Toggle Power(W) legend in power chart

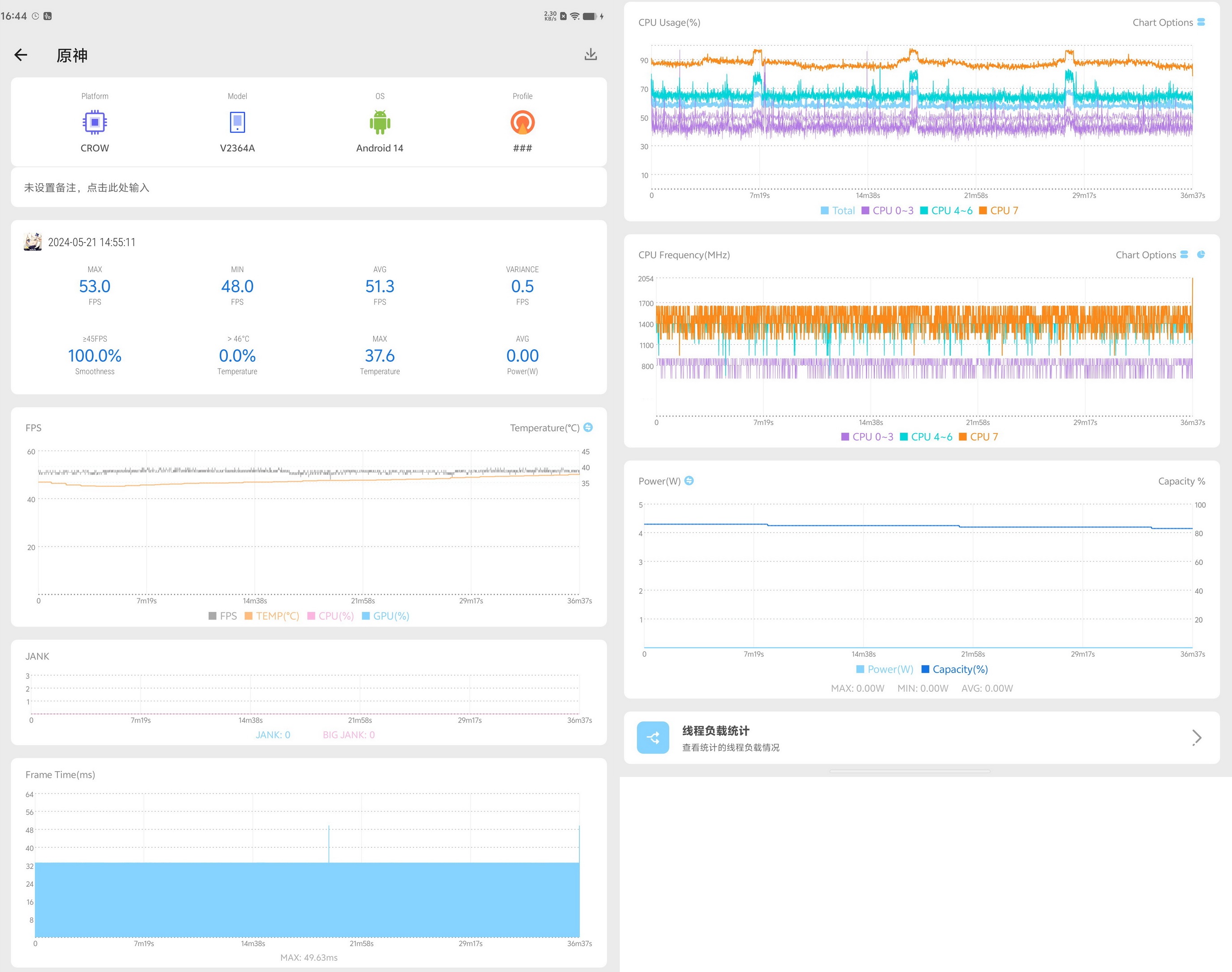[x=884, y=669]
